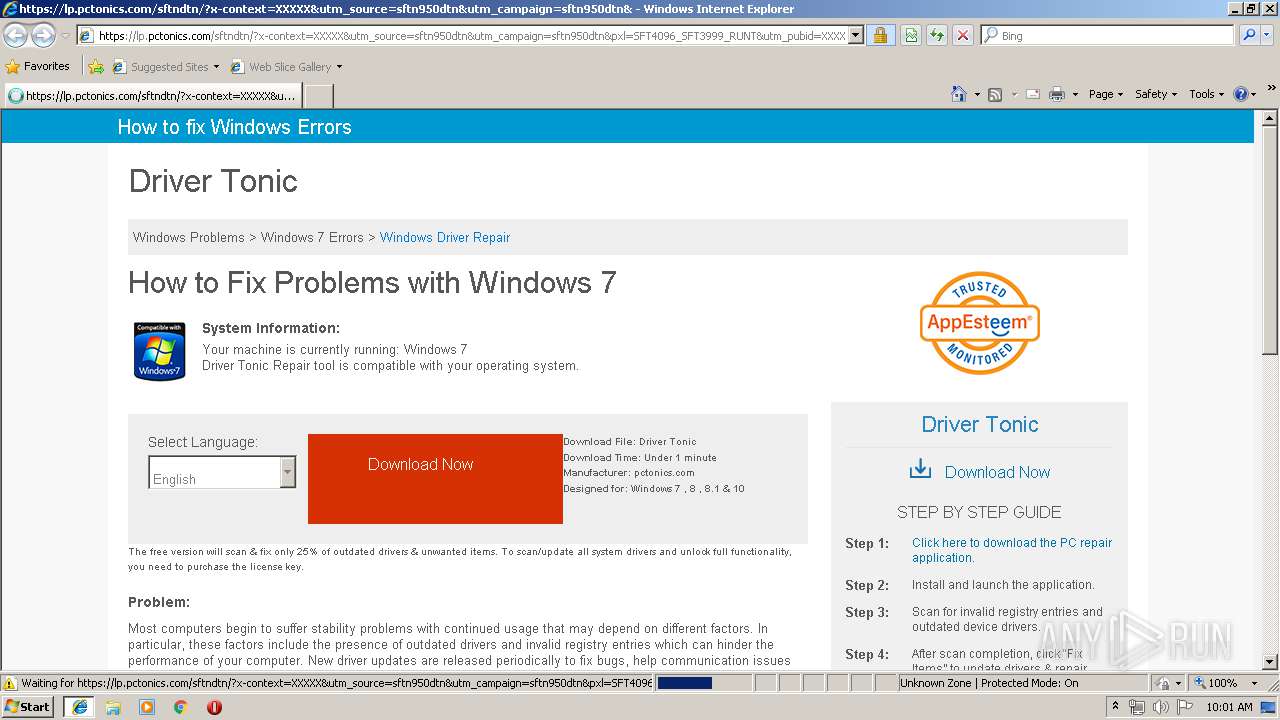1280x720 pixels.
Task: Click the Show Desktop button
Action: pos(1270,707)
